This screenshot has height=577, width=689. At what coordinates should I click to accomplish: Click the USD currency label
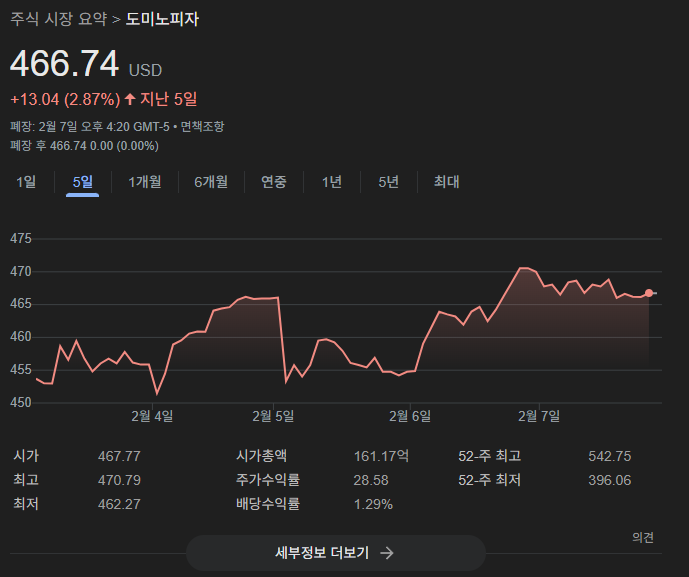coord(145,70)
